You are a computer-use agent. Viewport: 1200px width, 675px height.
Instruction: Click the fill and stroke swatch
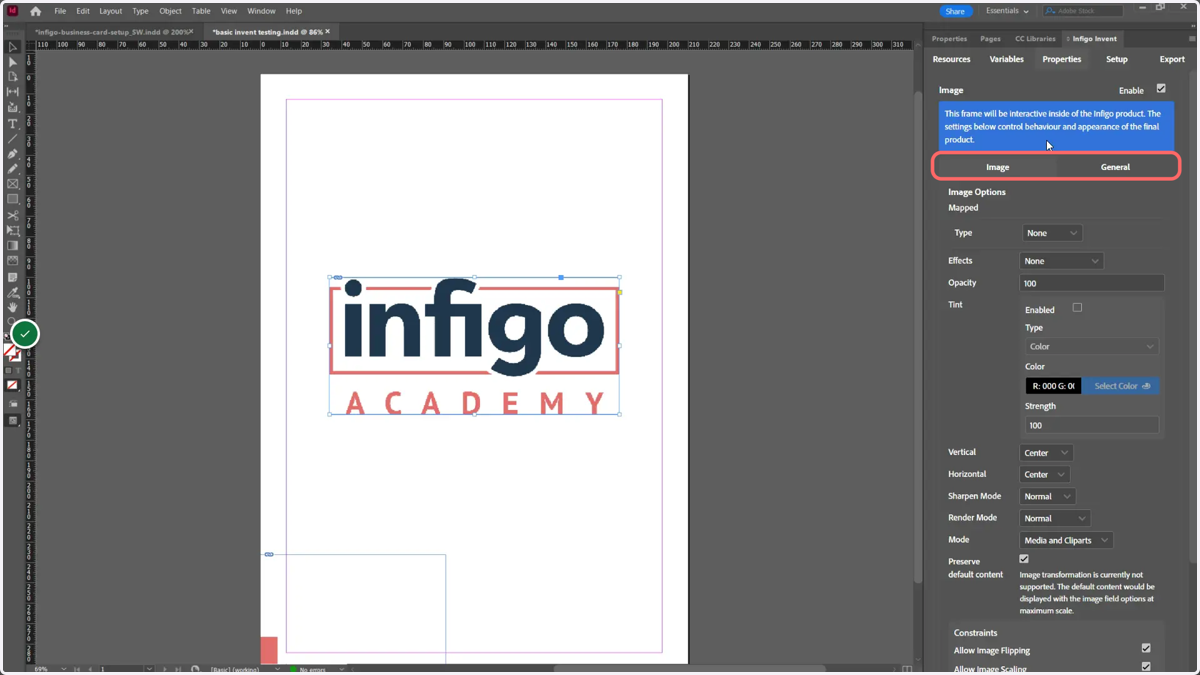pos(13,352)
